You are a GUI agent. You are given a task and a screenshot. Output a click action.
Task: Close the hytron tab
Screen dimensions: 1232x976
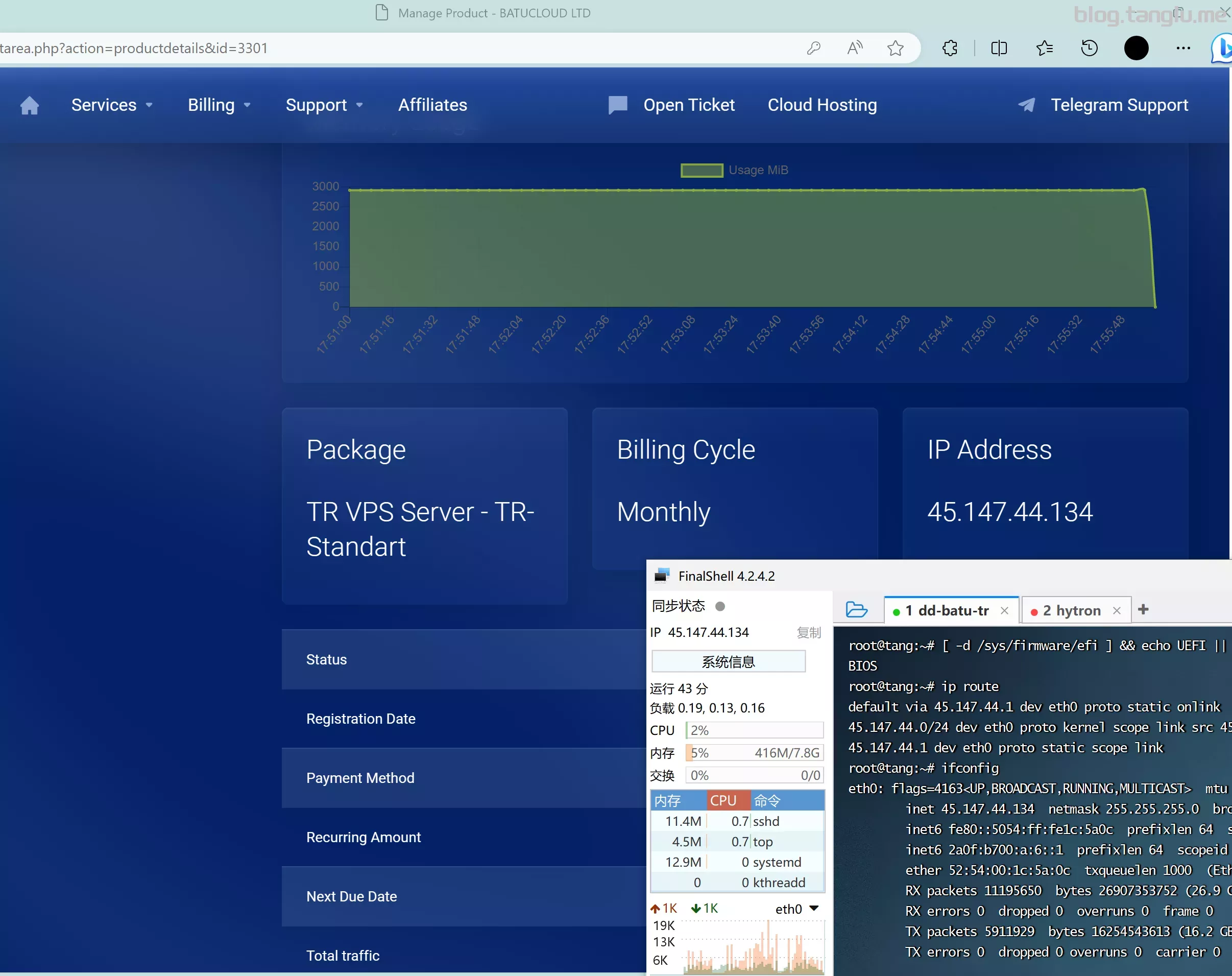1117,611
